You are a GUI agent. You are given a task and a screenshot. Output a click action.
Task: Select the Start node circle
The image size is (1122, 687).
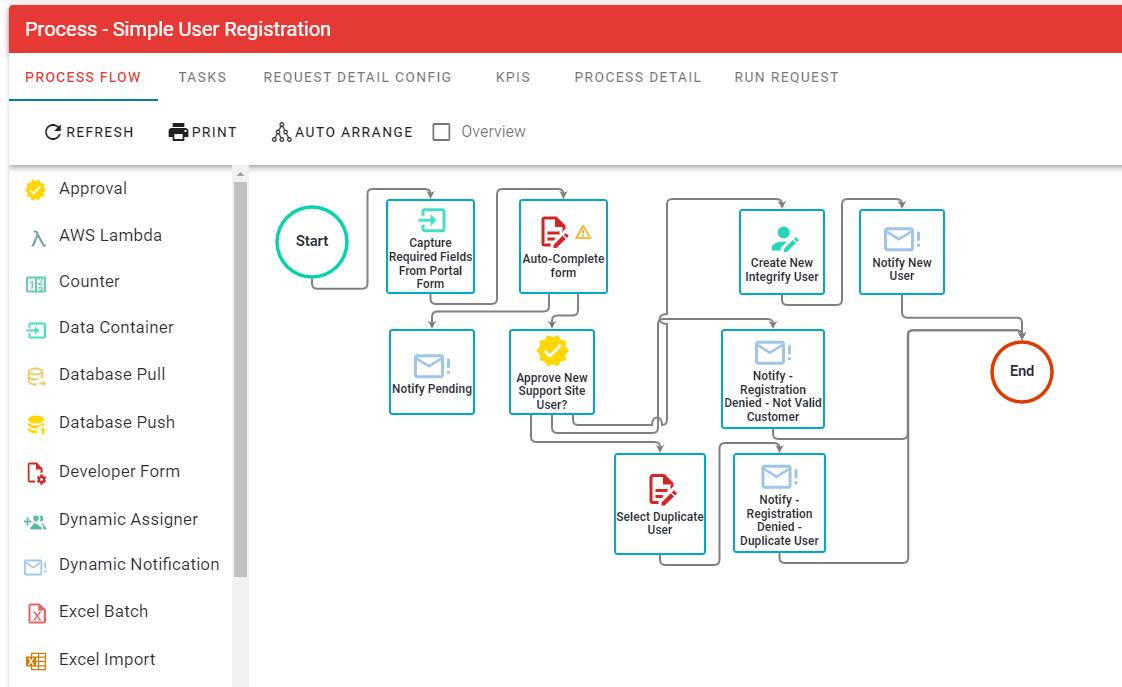(312, 241)
